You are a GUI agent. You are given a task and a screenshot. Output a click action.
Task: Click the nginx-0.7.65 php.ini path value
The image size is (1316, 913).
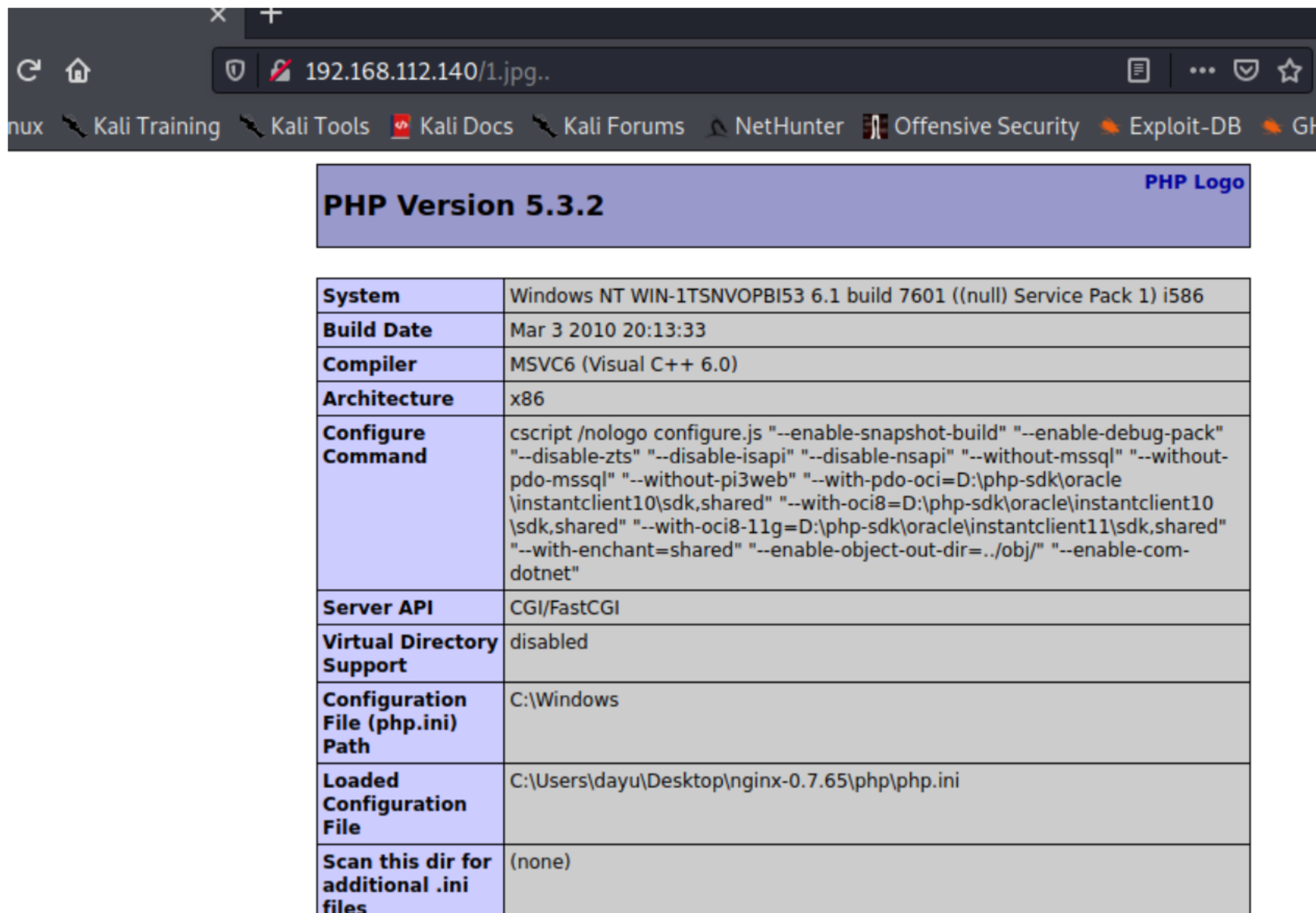734,781
